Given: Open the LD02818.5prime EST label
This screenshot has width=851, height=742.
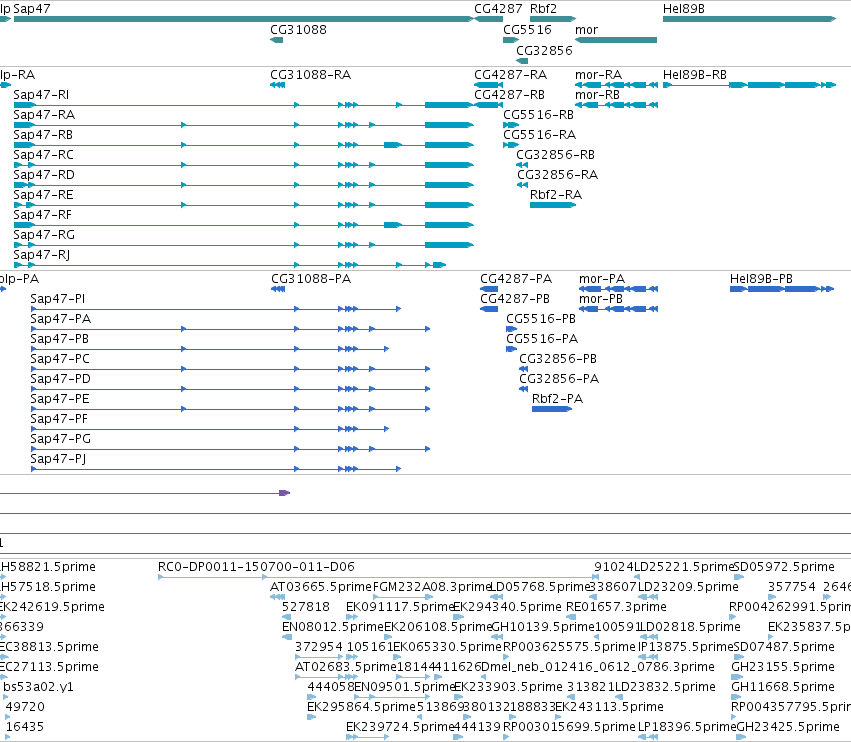Looking at the screenshot, I should coord(690,627).
